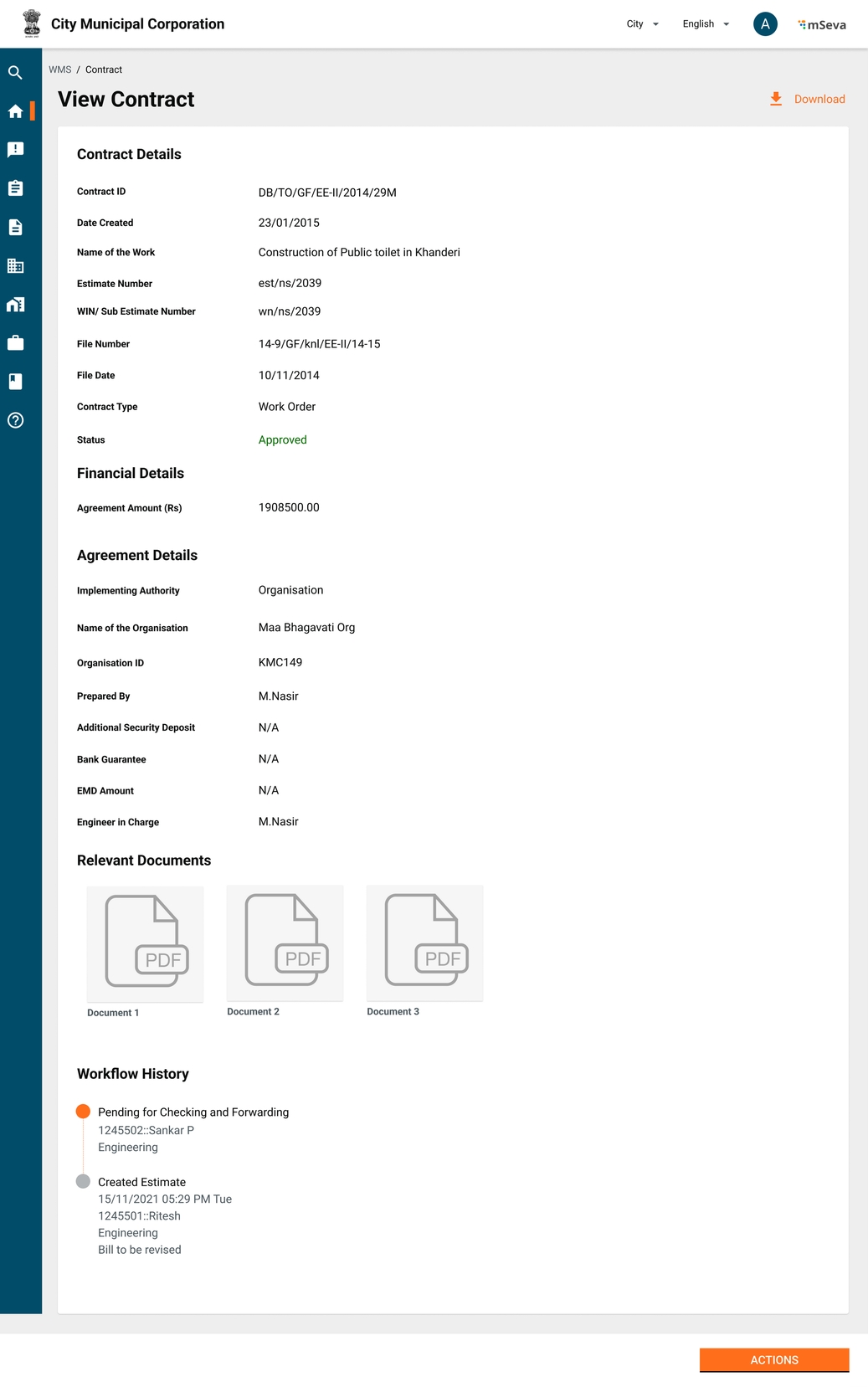Image resolution: width=868 pixels, height=1387 pixels.
Task: Click the Contract breadcrumb item
Action: pyautogui.click(x=104, y=69)
